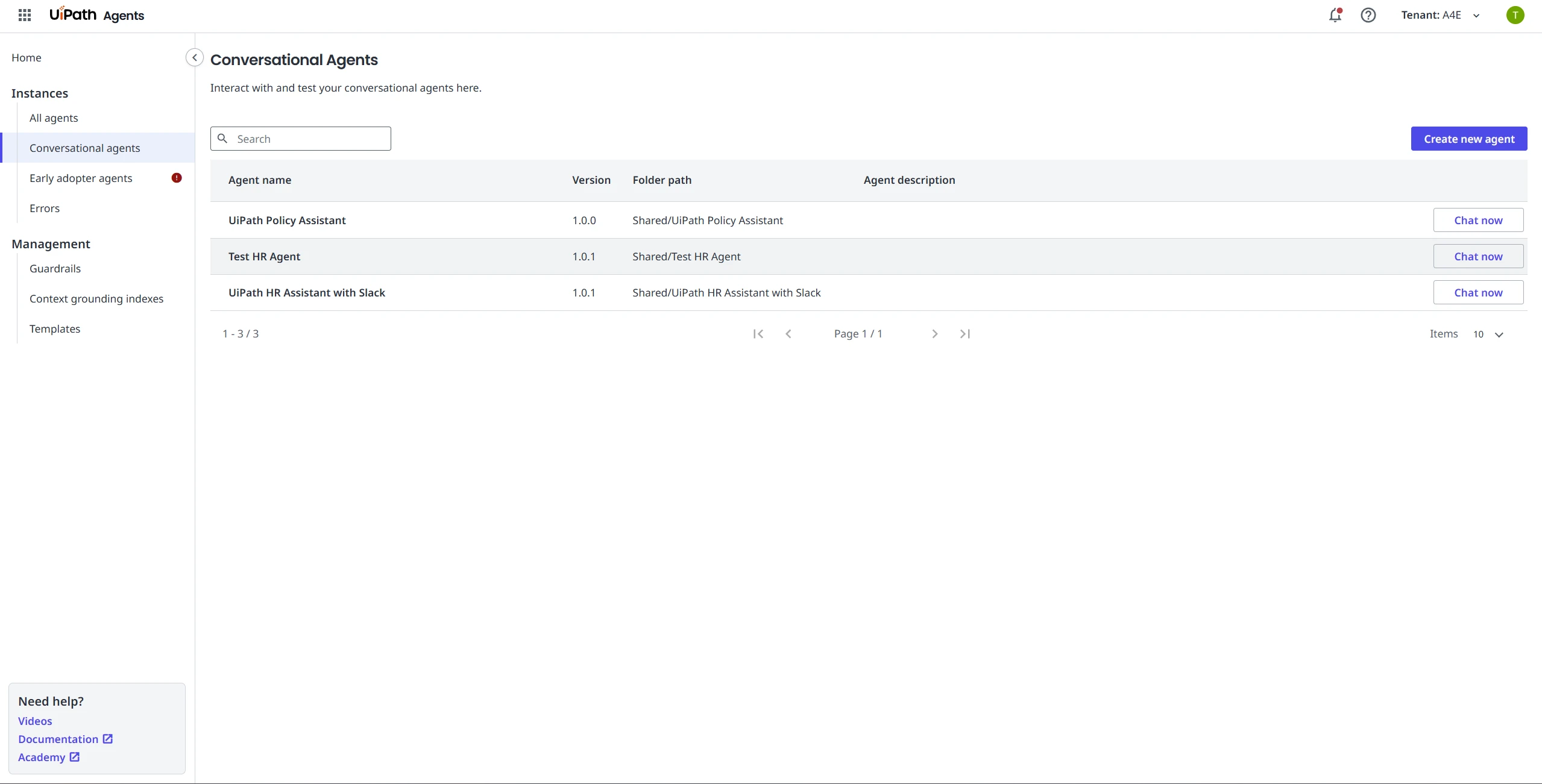Navigate to Context grounding indexes

pyautogui.click(x=96, y=299)
